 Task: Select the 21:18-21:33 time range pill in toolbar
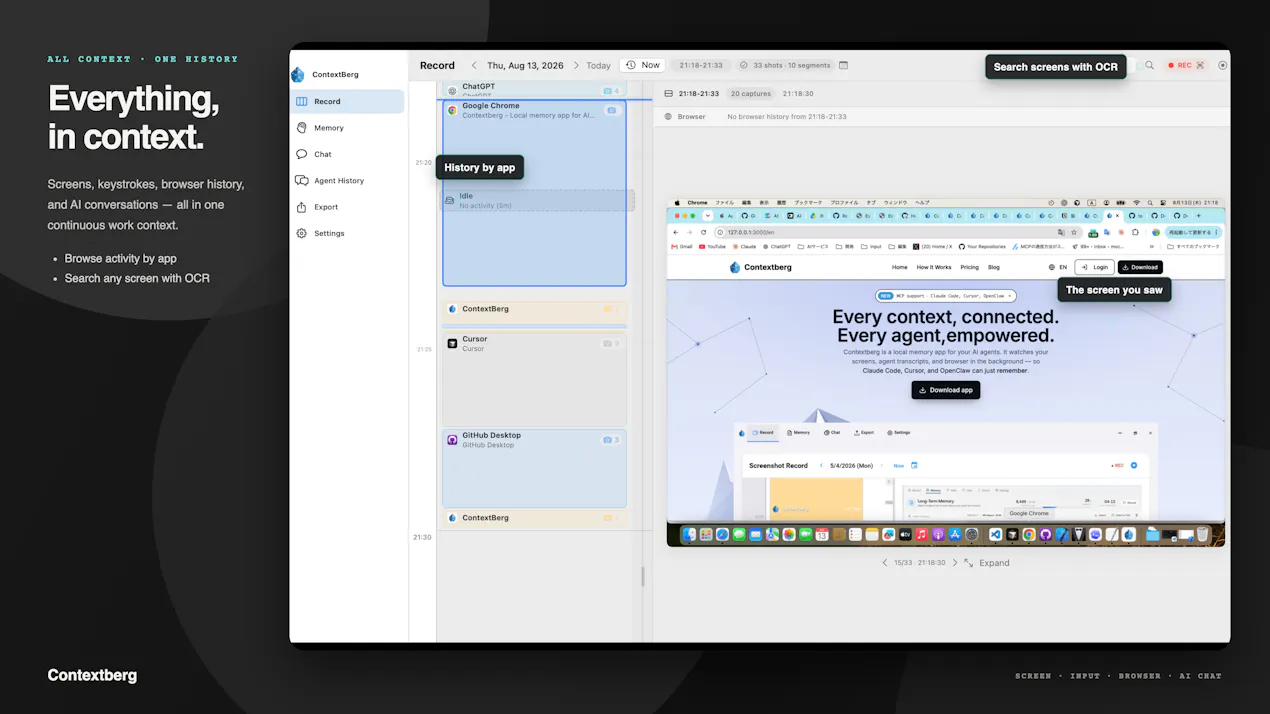click(x=701, y=65)
